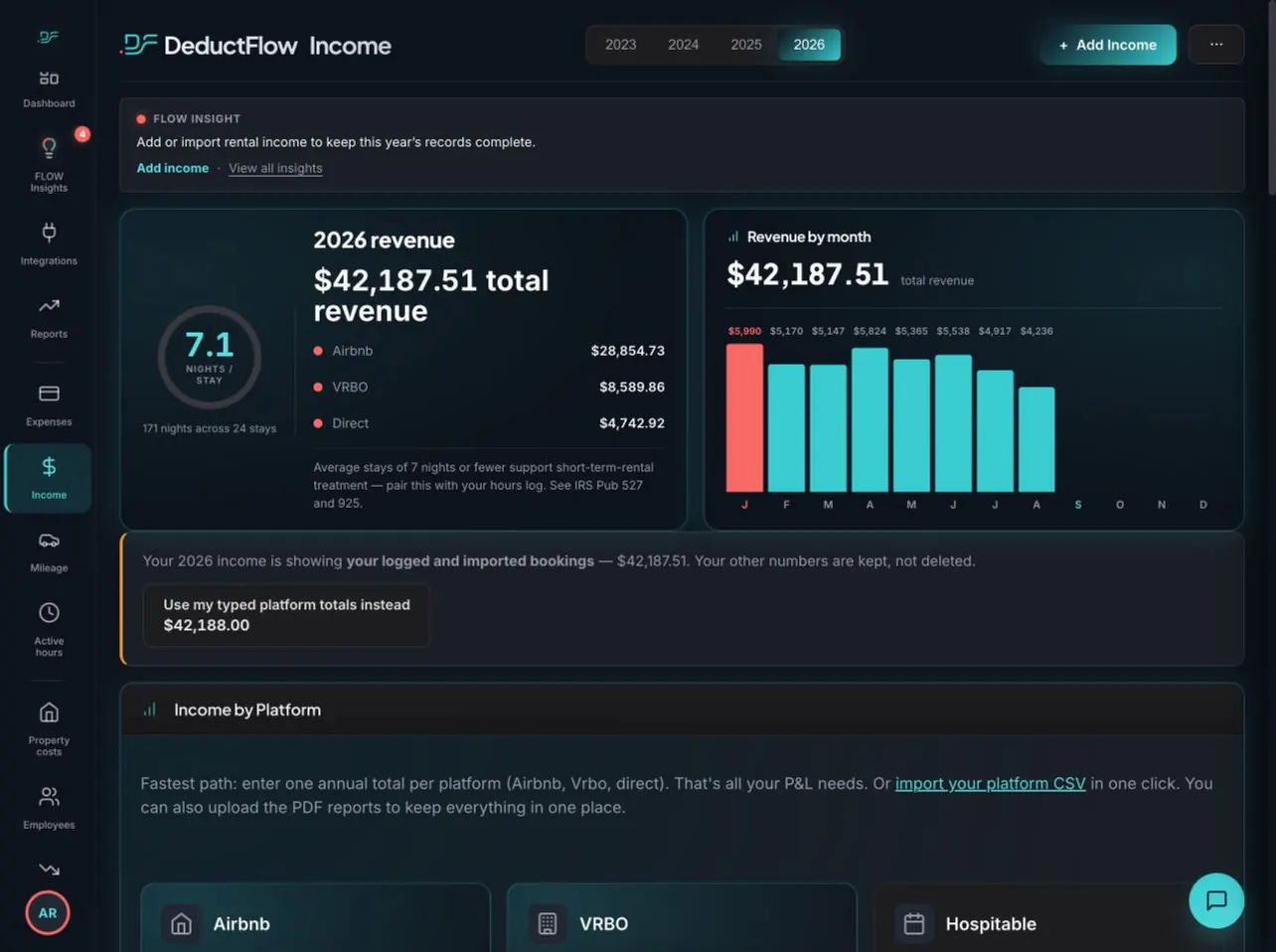Image resolution: width=1276 pixels, height=952 pixels.
Task: Click the Airbnb revenue amount $28,854.73
Action: (628, 351)
